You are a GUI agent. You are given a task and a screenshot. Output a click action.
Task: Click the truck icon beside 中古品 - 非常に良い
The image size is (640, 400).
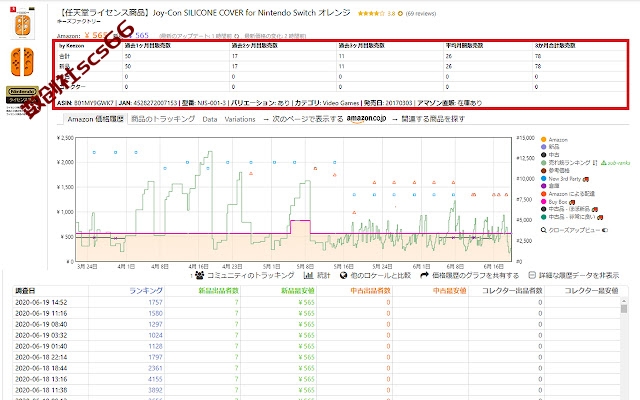pos(600,217)
